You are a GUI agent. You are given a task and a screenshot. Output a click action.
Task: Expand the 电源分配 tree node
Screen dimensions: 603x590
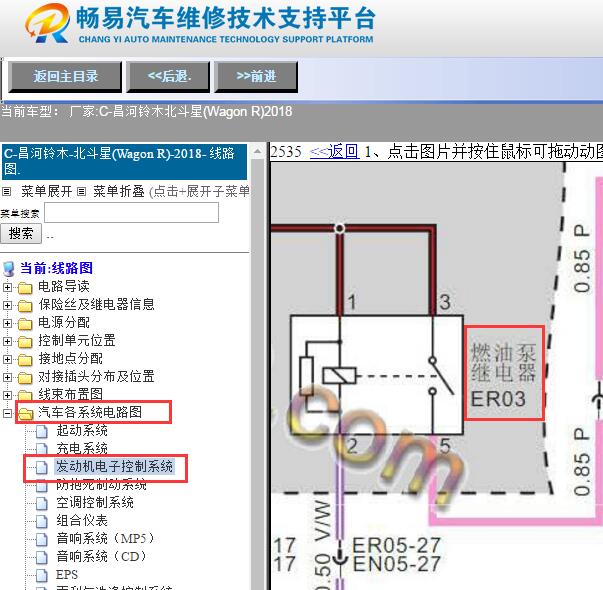pyautogui.click(x=7, y=323)
